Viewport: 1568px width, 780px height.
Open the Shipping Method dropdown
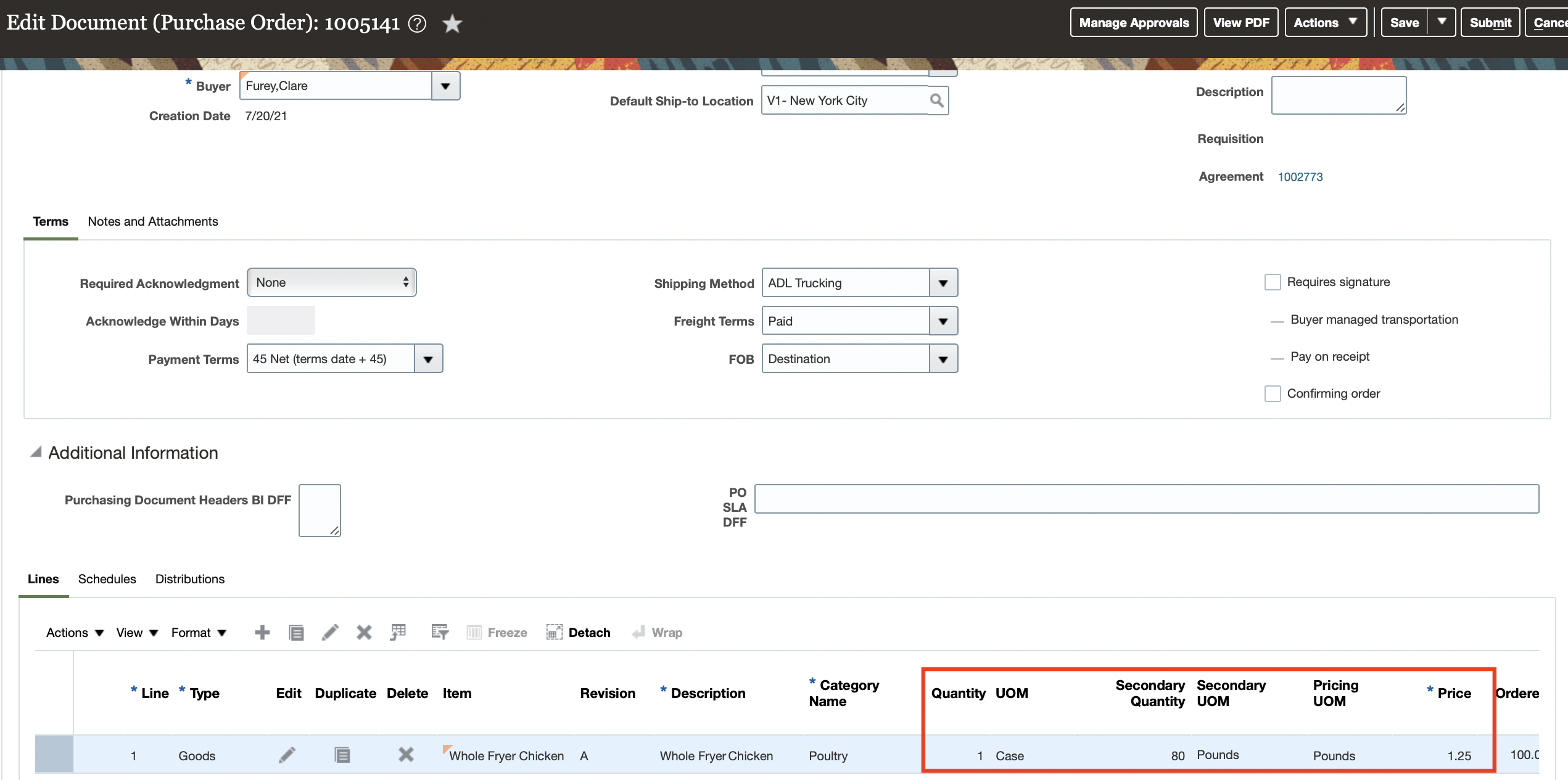click(x=943, y=283)
